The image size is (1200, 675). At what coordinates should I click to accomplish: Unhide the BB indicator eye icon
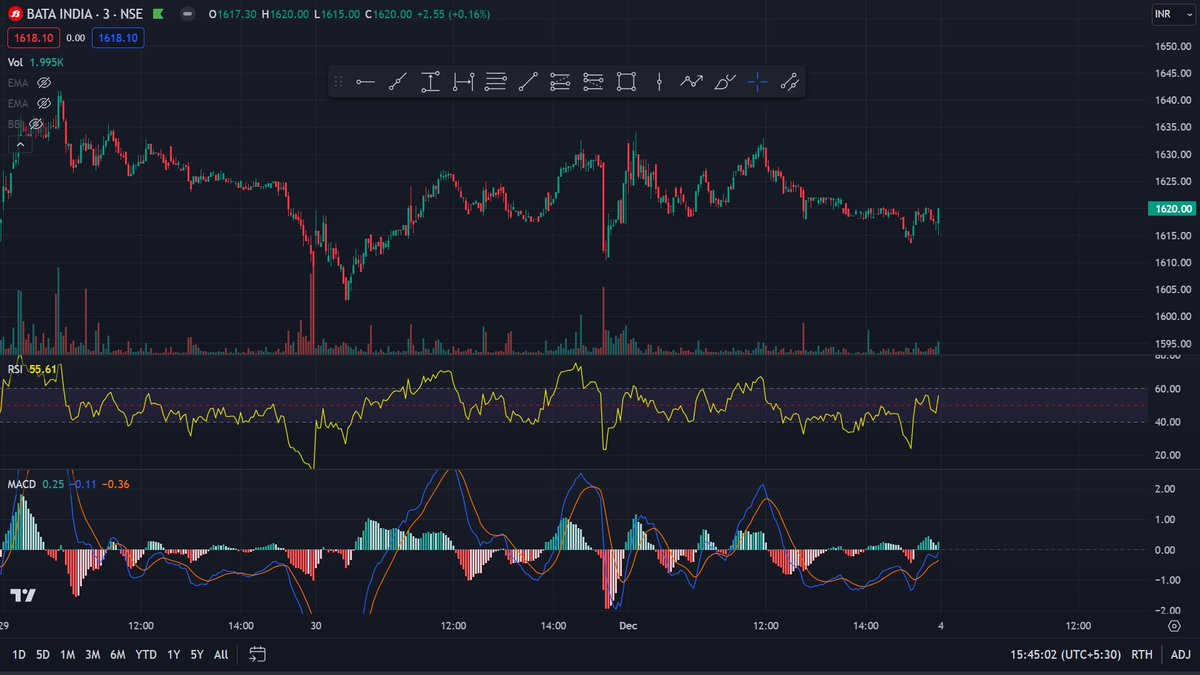pos(36,123)
